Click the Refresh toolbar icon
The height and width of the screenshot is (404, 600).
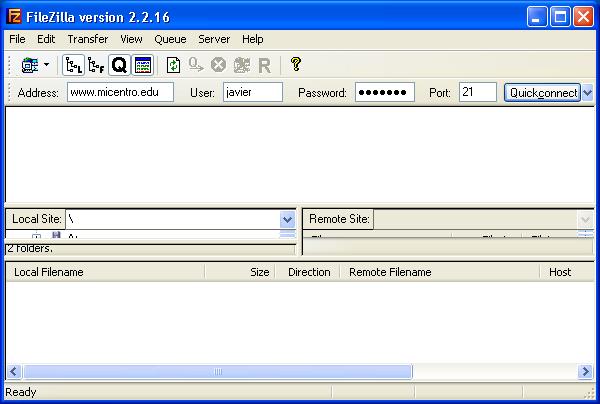click(x=173, y=65)
